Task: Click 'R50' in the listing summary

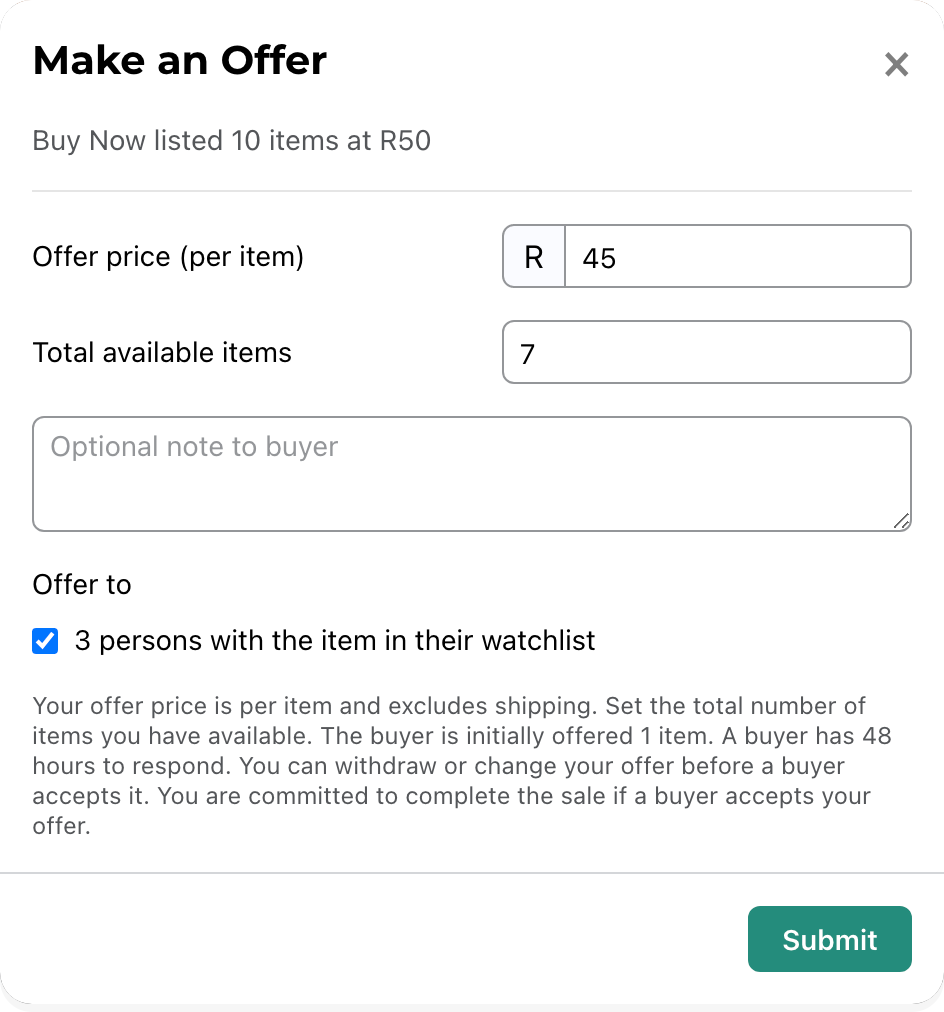Action: (405, 141)
